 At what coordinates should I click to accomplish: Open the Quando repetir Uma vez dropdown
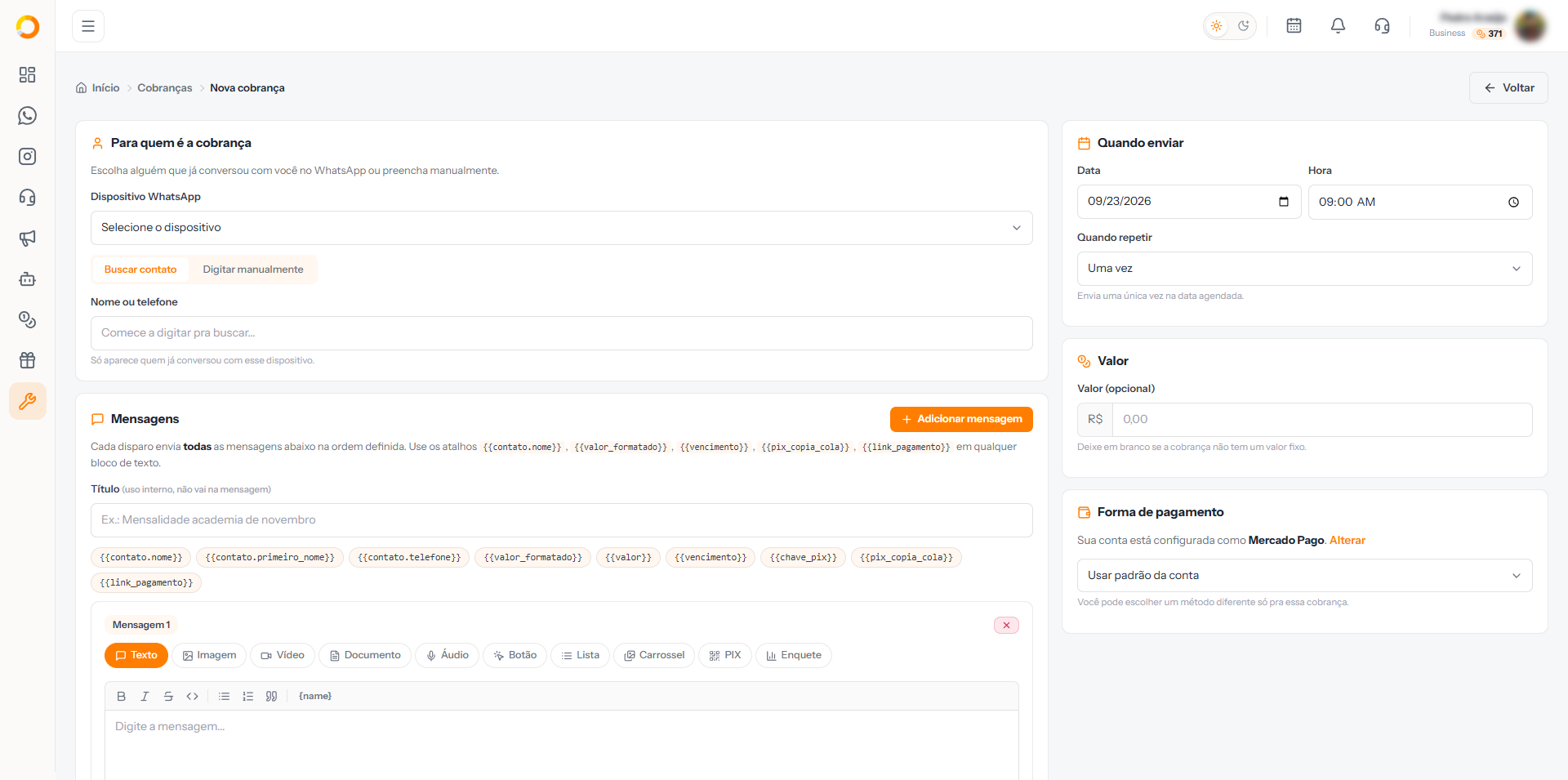click(1304, 269)
